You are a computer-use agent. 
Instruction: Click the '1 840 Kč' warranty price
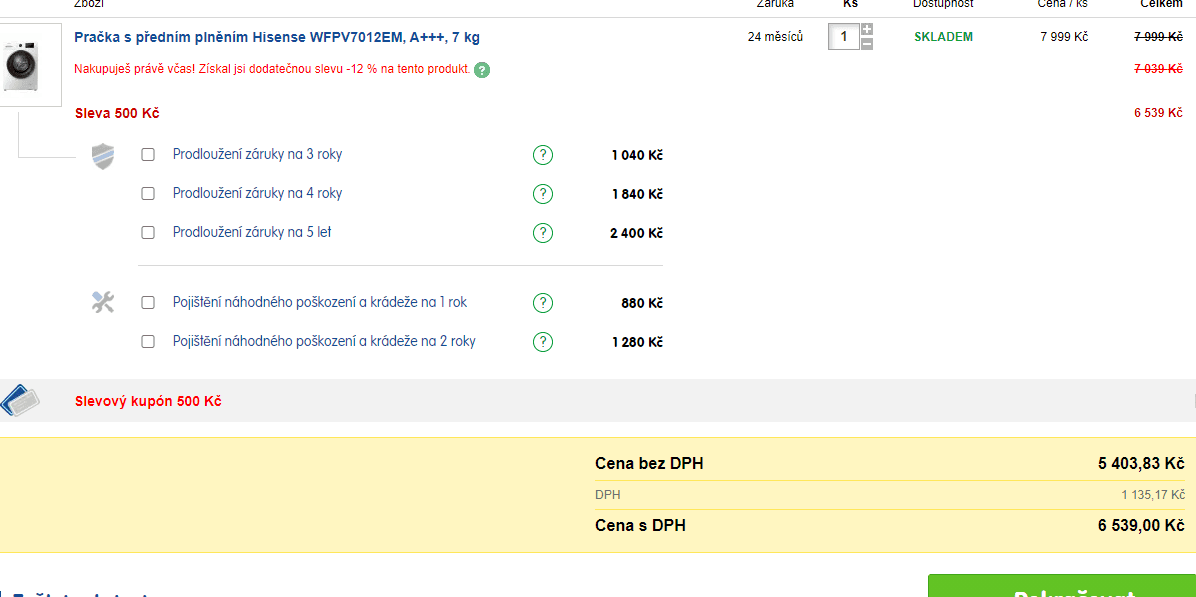[x=637, y=194]
